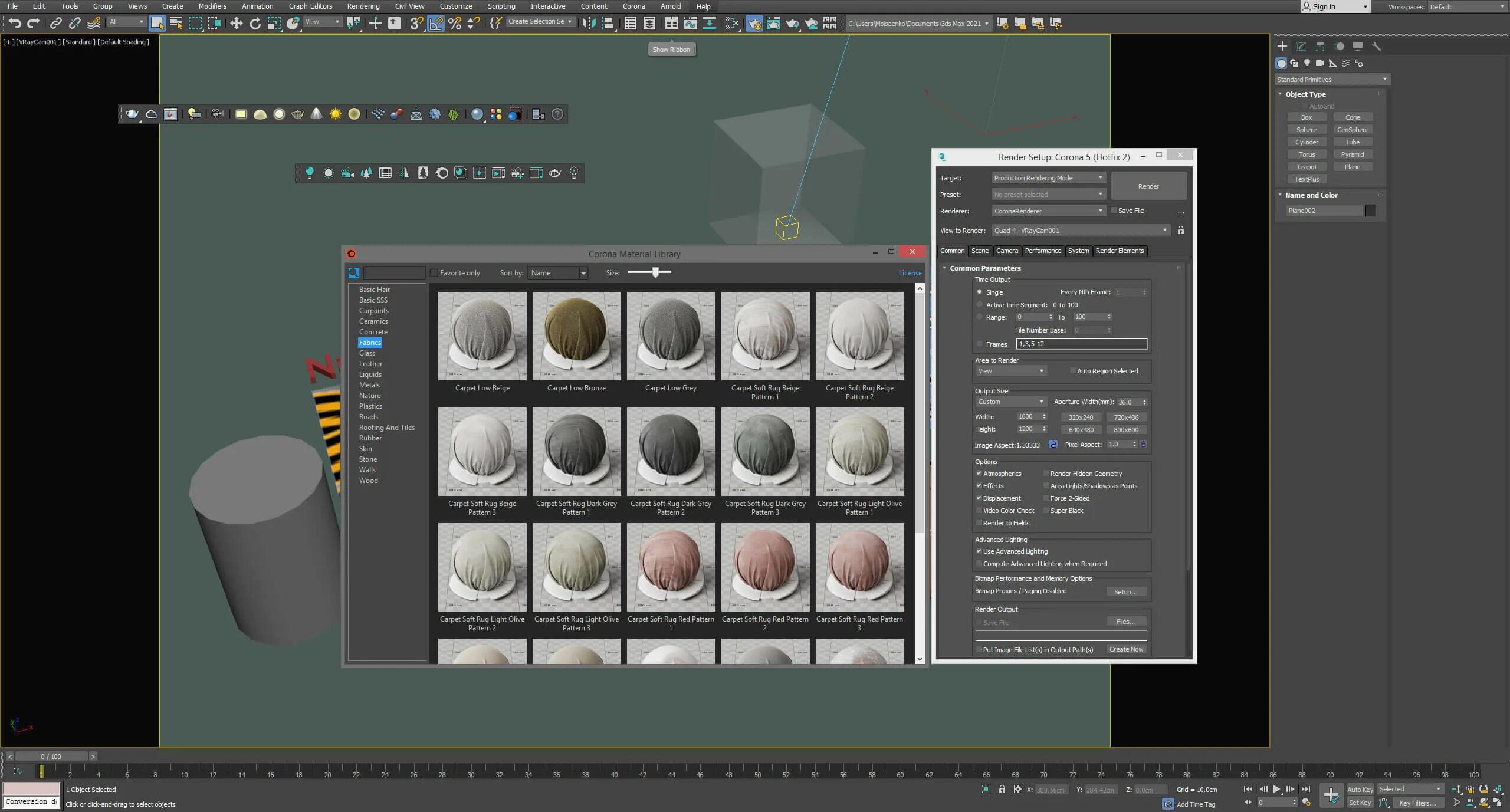Enable the Favorite only checkbox
Viewport: 1510px width, 812px height.
[x=434, y=272]
